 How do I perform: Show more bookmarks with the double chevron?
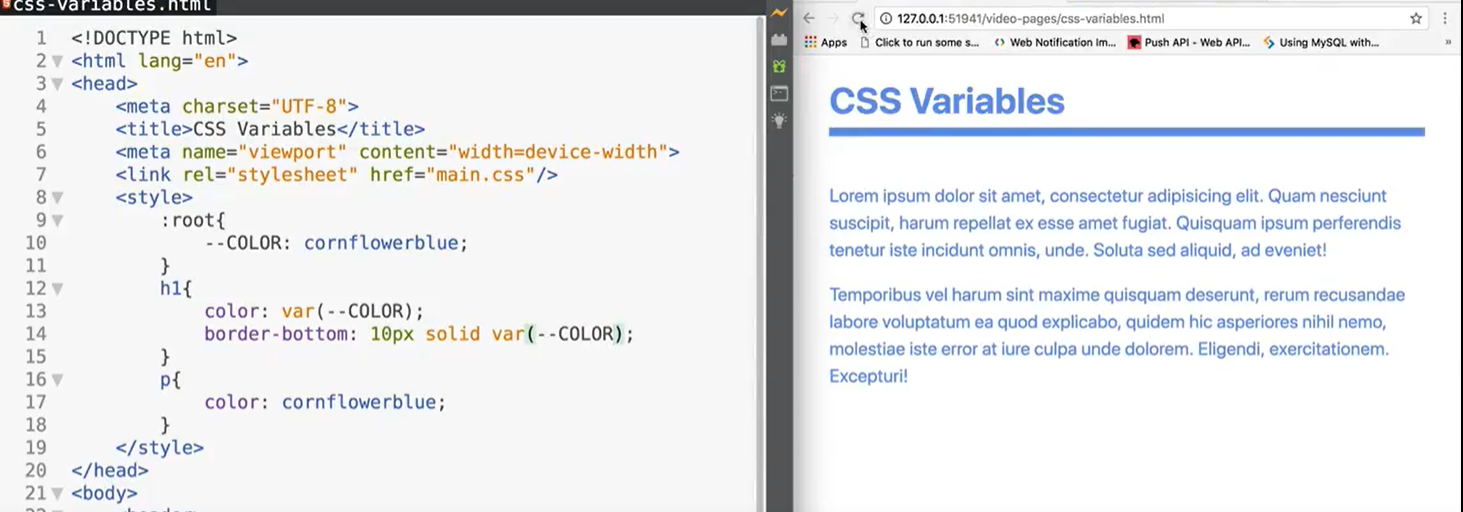pos(1448,42)
